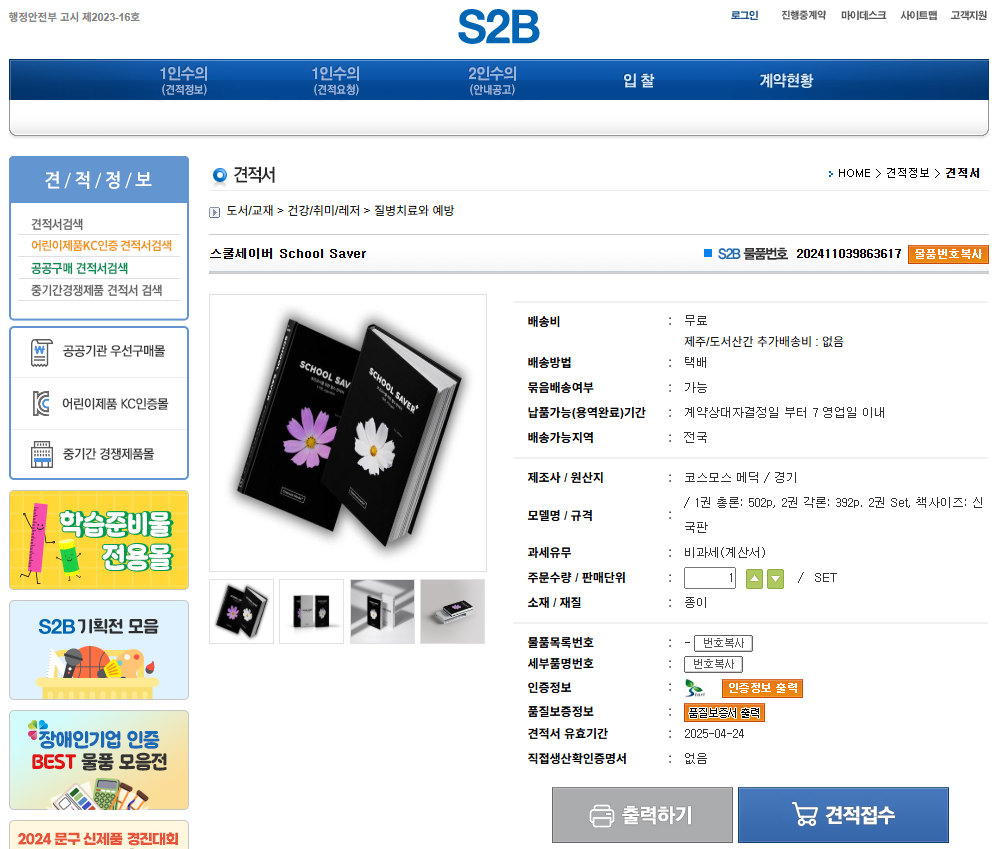Open the 계약현황 menu tab
998x849 pixels.
[786, 80]
